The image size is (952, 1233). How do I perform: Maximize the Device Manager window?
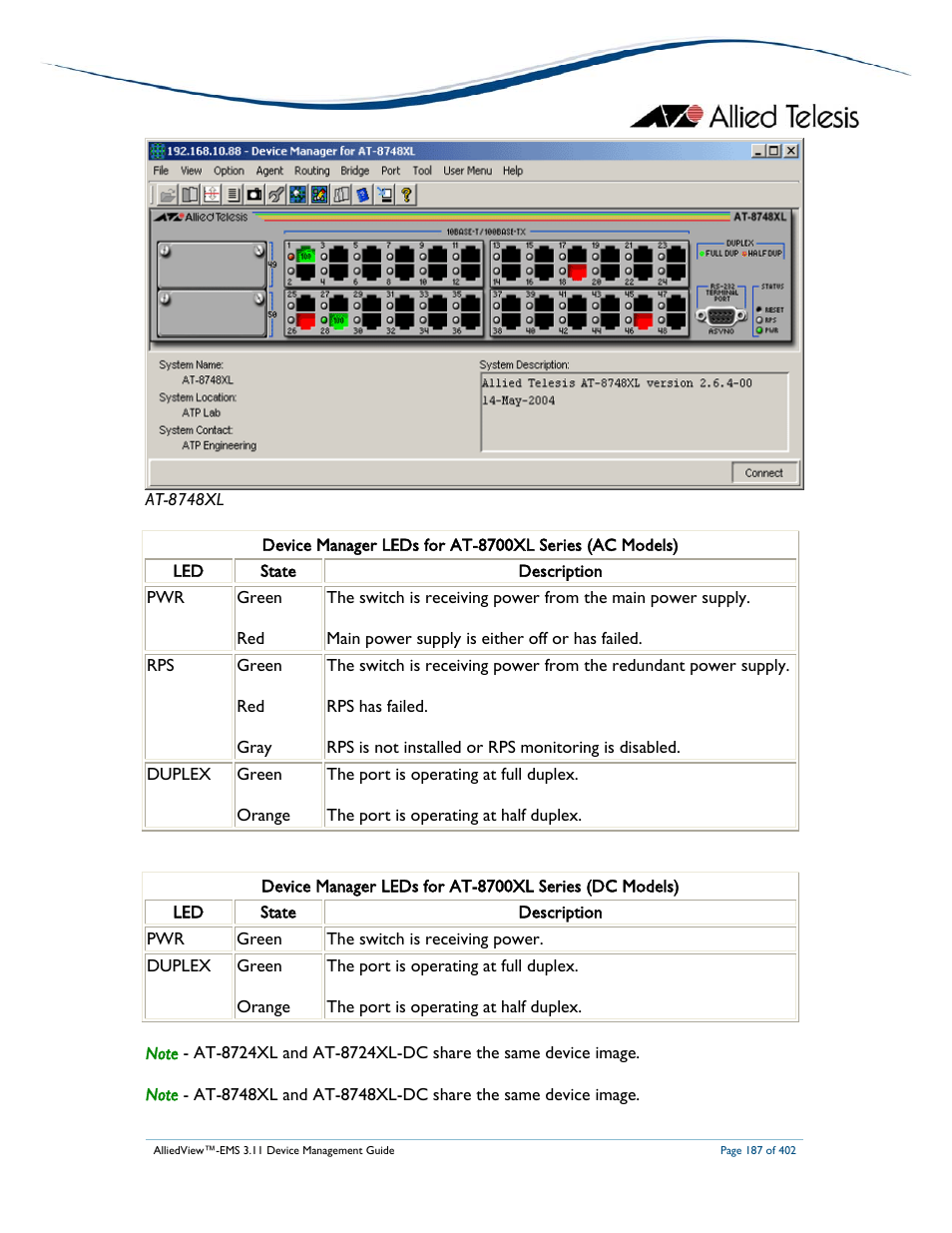click(773, 151)
